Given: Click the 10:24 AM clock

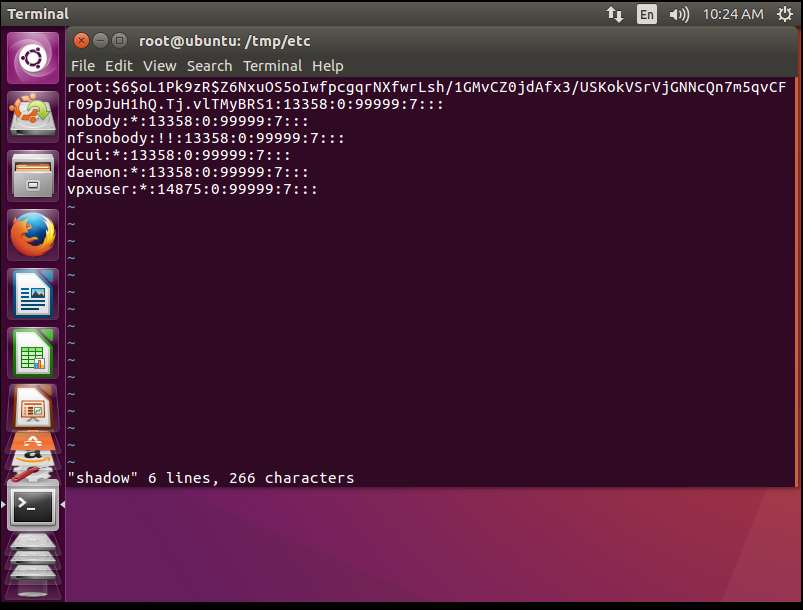Looking at the screenshot, I should coord(732,14).
